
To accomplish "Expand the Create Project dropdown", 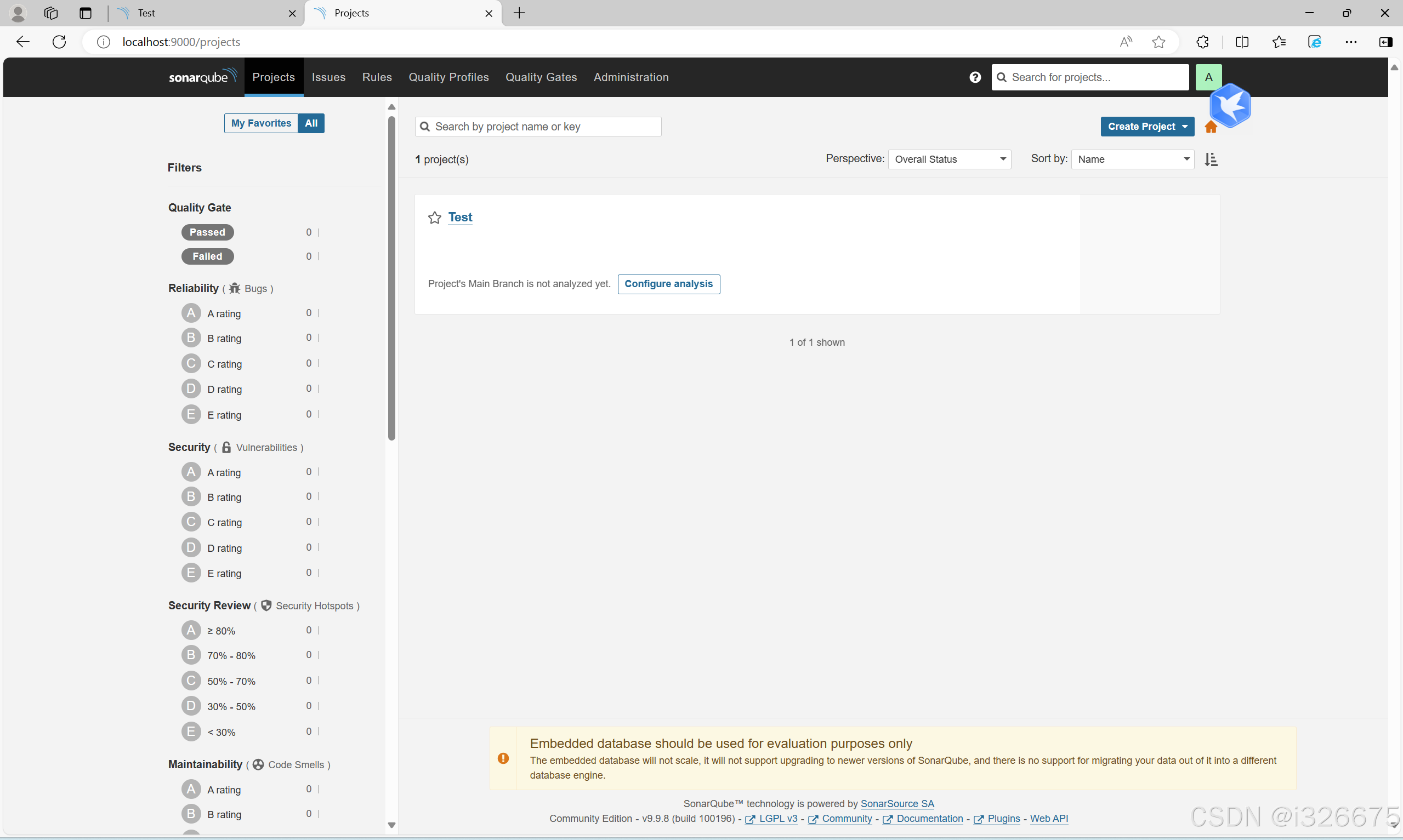I will coord(1147,127).
